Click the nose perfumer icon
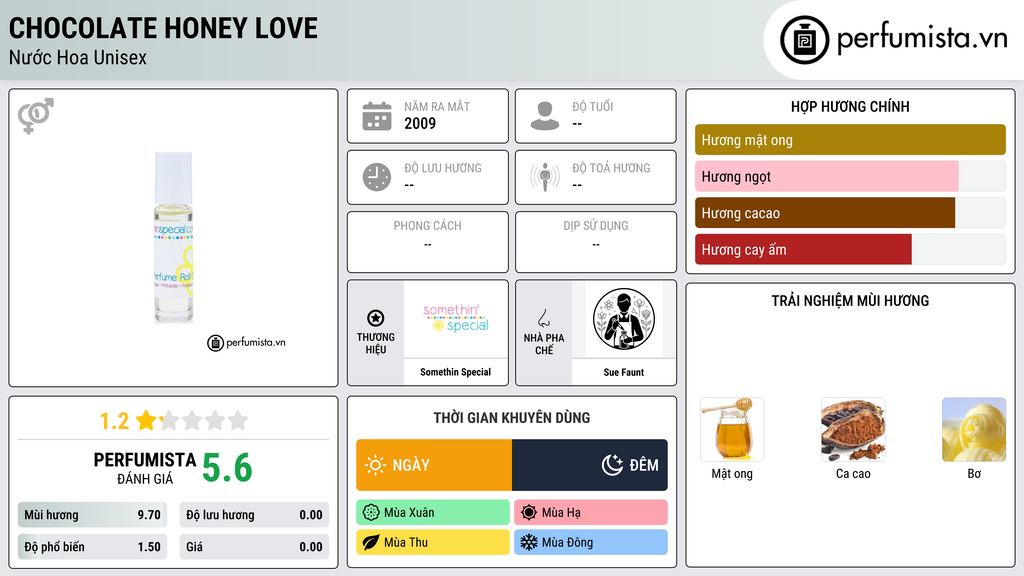 click(x=543, y=318)
